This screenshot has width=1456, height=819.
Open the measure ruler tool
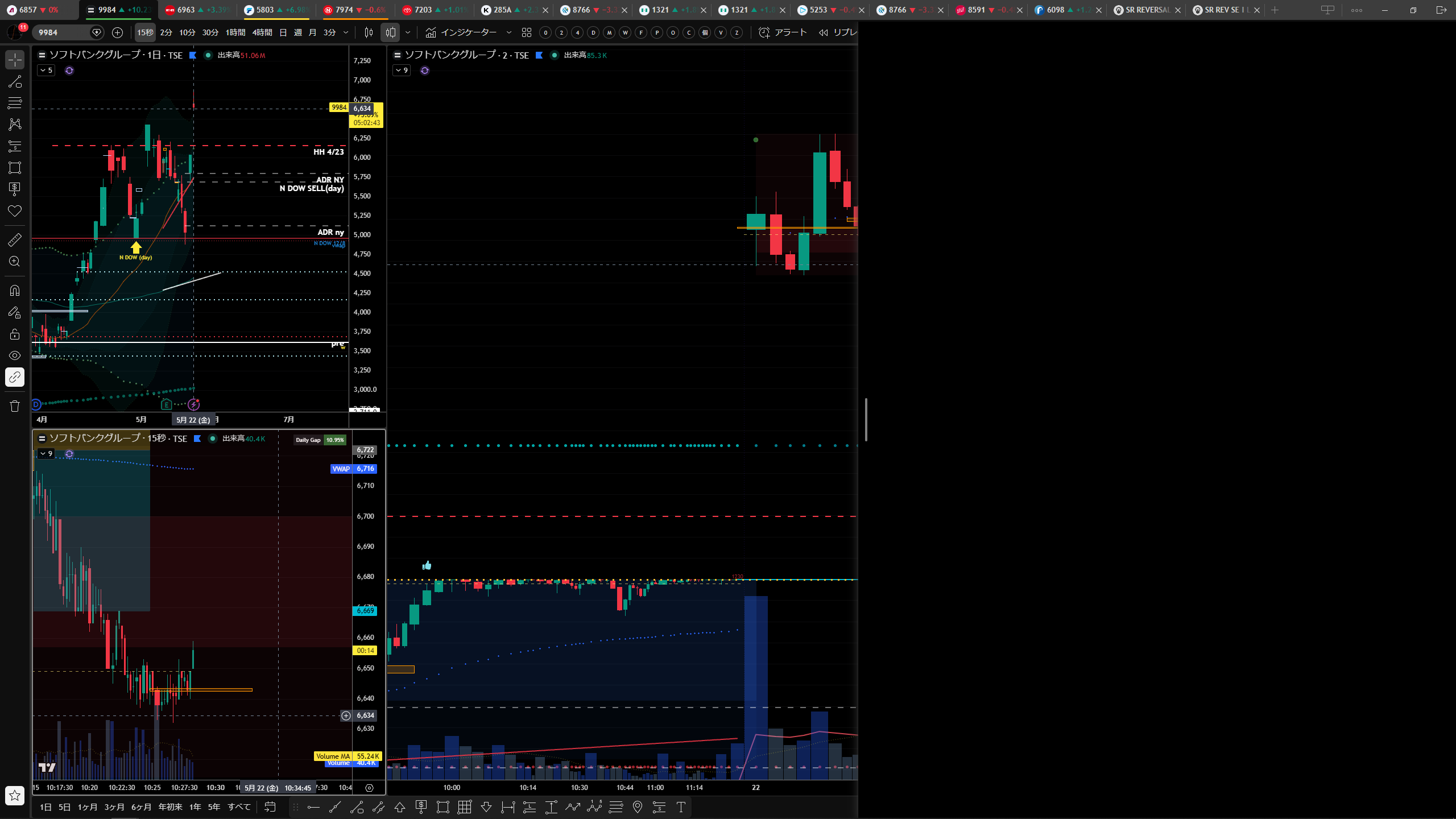click(15, 240)
